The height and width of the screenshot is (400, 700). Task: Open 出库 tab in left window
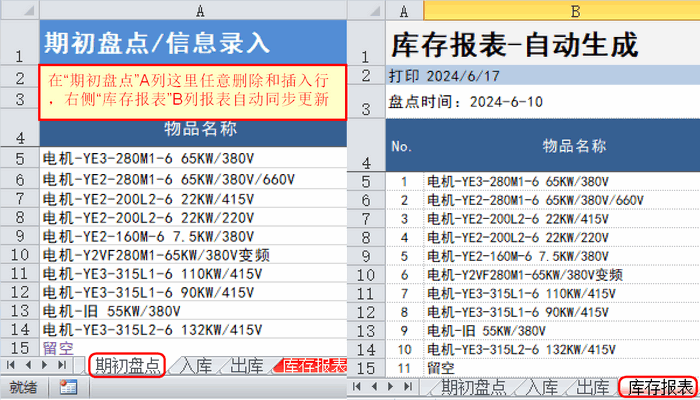pos(247,366)
